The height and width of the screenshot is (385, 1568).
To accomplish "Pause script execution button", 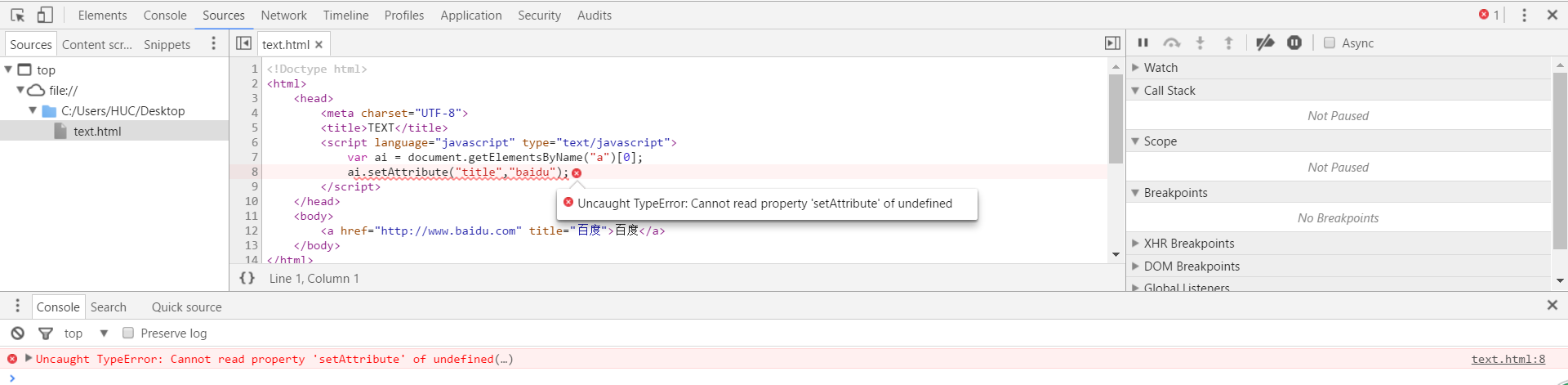I will pos(1143,43).
